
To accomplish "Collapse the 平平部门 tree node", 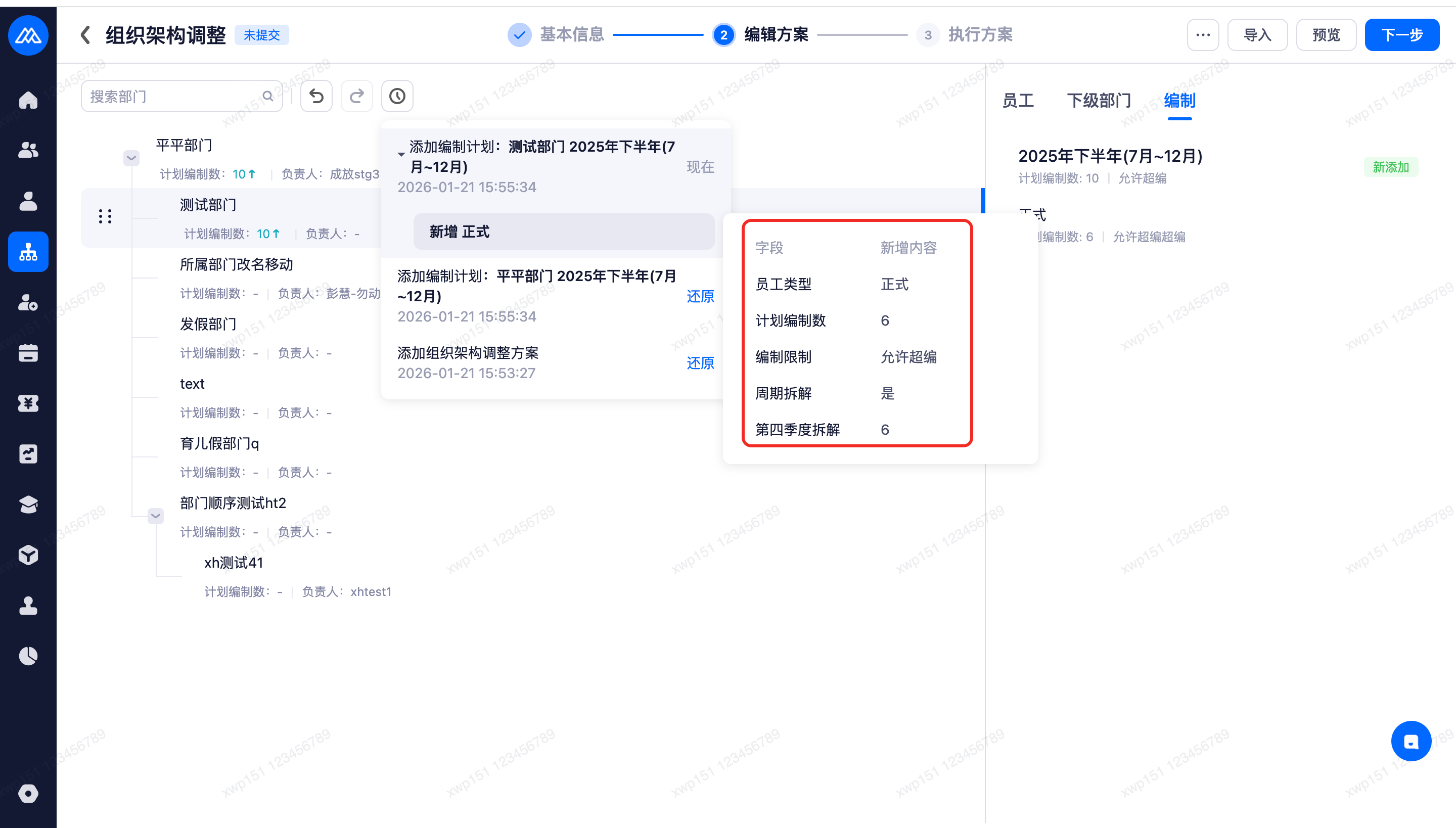I will 131,158.
